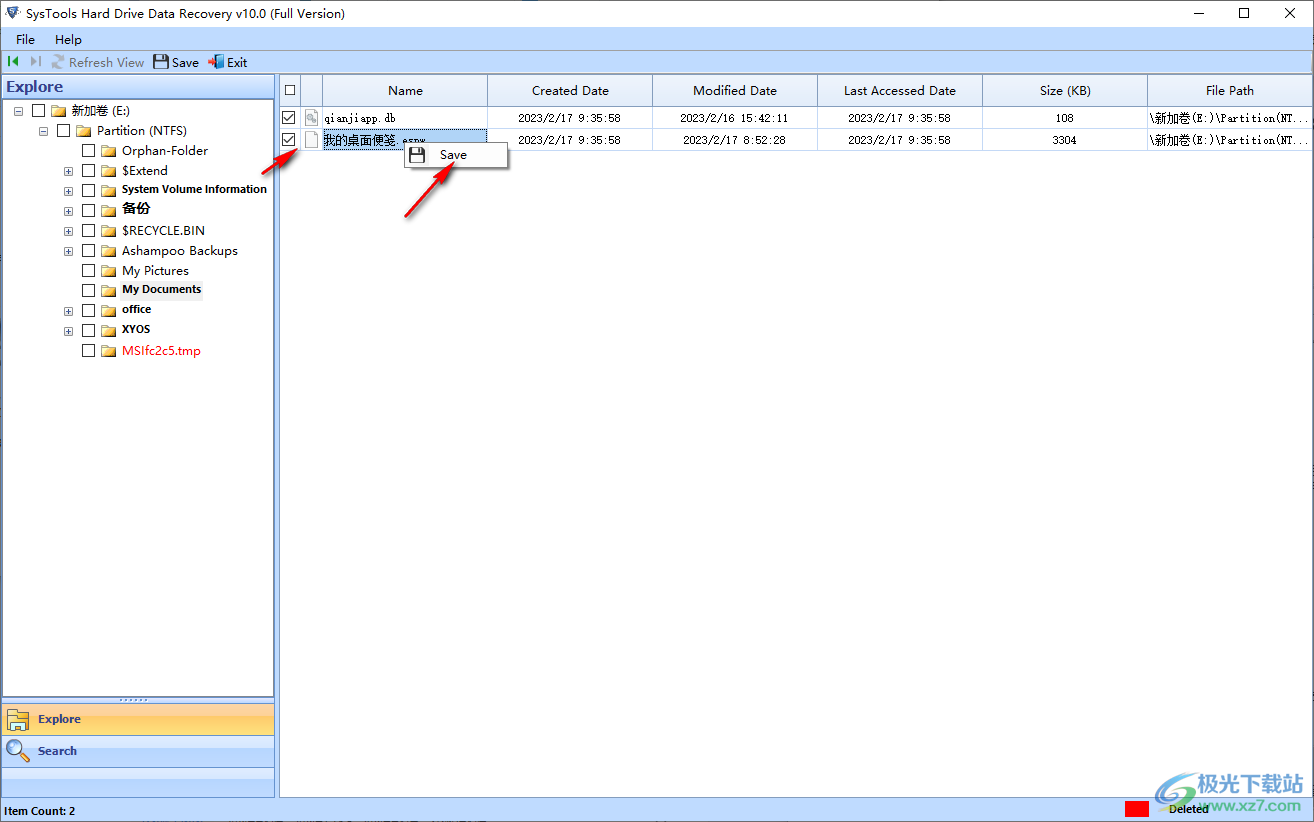Image resolution: width=1314 pixels, height=822 pixels.
Task: Click the Save floppy icon in toolbar
Action: pyautogui.click(x=160, y=62)
